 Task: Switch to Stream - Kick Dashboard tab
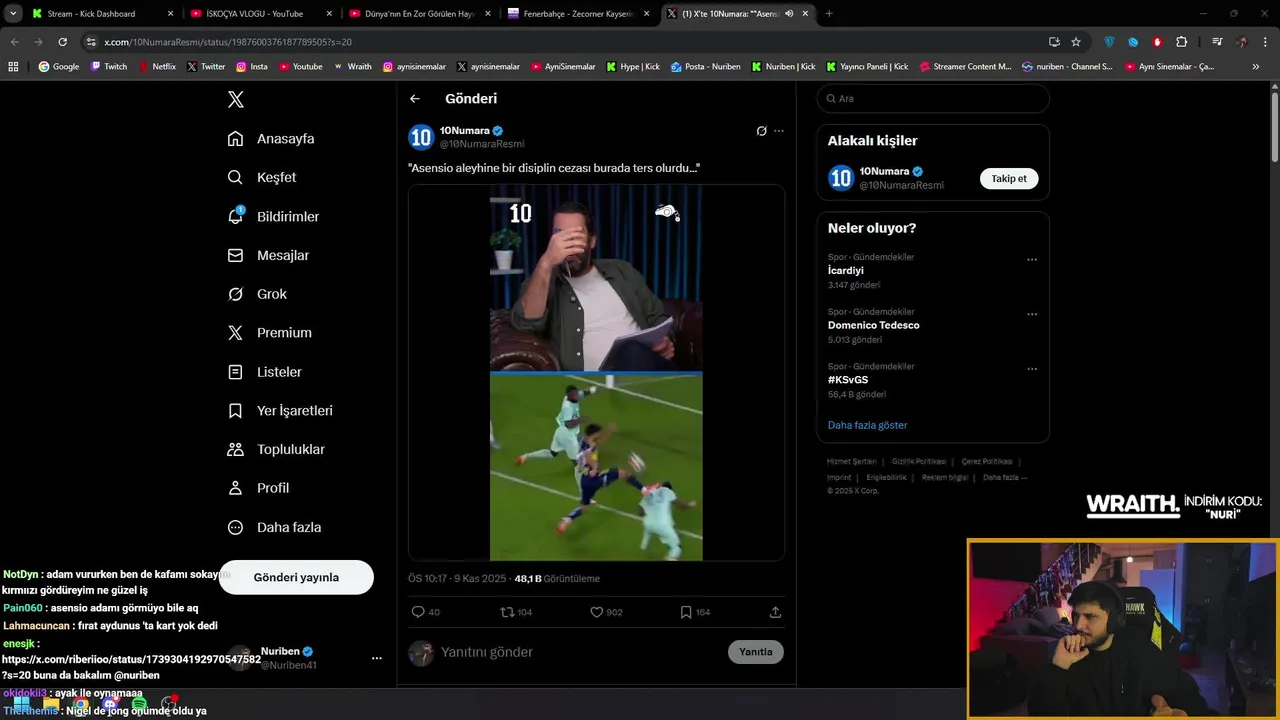pos(102,14)
